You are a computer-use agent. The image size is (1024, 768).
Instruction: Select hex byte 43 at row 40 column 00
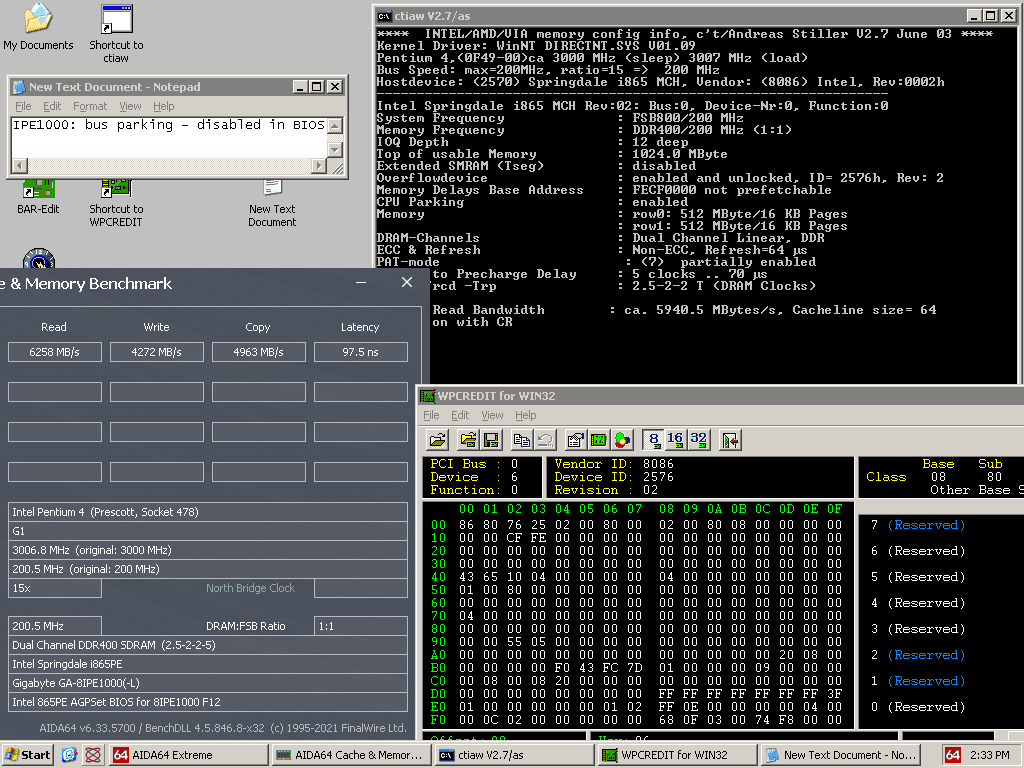pyautogui.click(x=466, y=577)
